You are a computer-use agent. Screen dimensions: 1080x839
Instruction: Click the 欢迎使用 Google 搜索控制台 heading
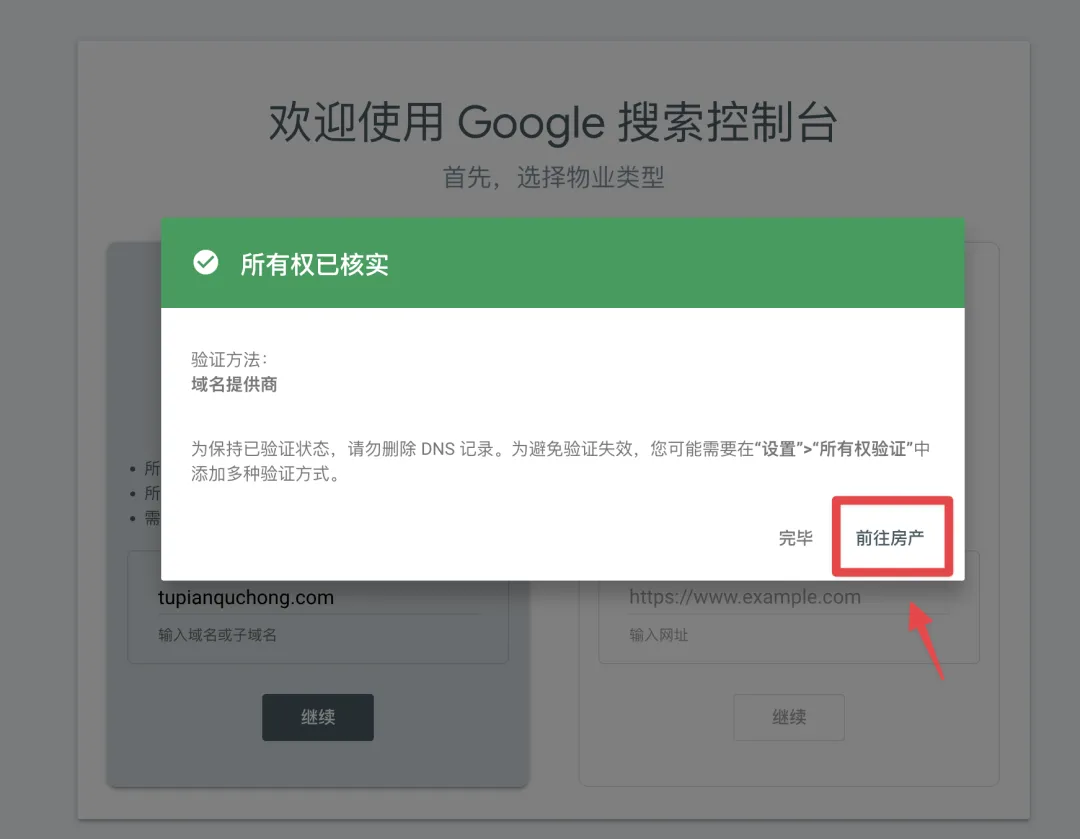point(553,123)
